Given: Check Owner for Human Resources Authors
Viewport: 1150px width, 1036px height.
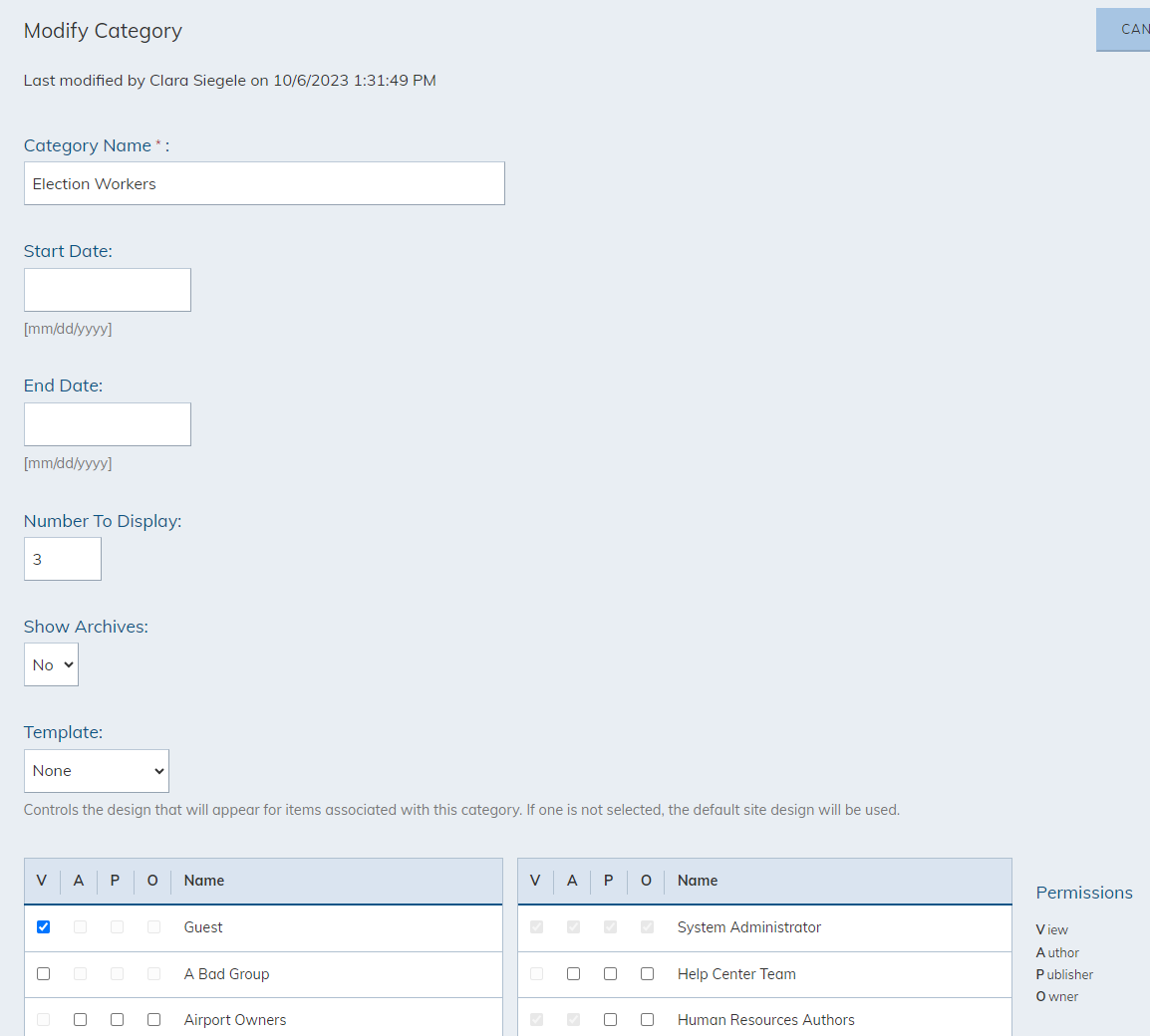Looking at the screenshot, I should (647, 1019).
